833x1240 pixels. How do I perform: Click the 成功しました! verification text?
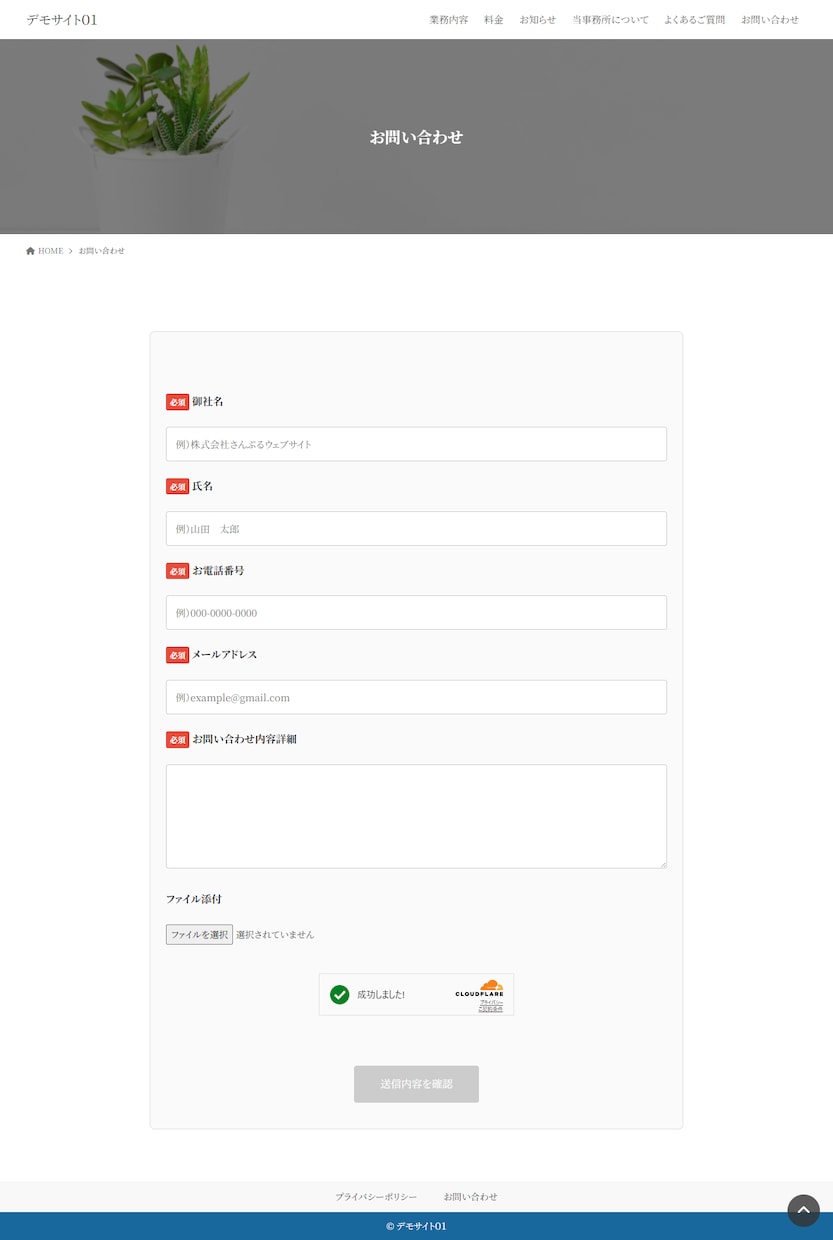(381, 995)
